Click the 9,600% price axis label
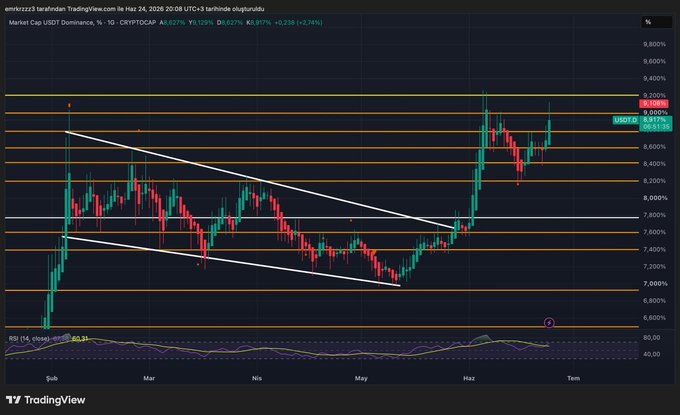Viewport: 680px width, 415px height. (654, 62)
